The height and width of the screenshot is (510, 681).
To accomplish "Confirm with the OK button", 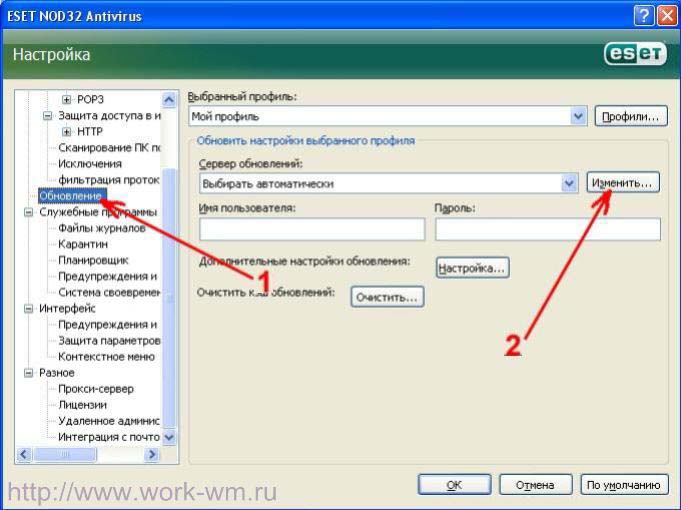I will (454, 484).
